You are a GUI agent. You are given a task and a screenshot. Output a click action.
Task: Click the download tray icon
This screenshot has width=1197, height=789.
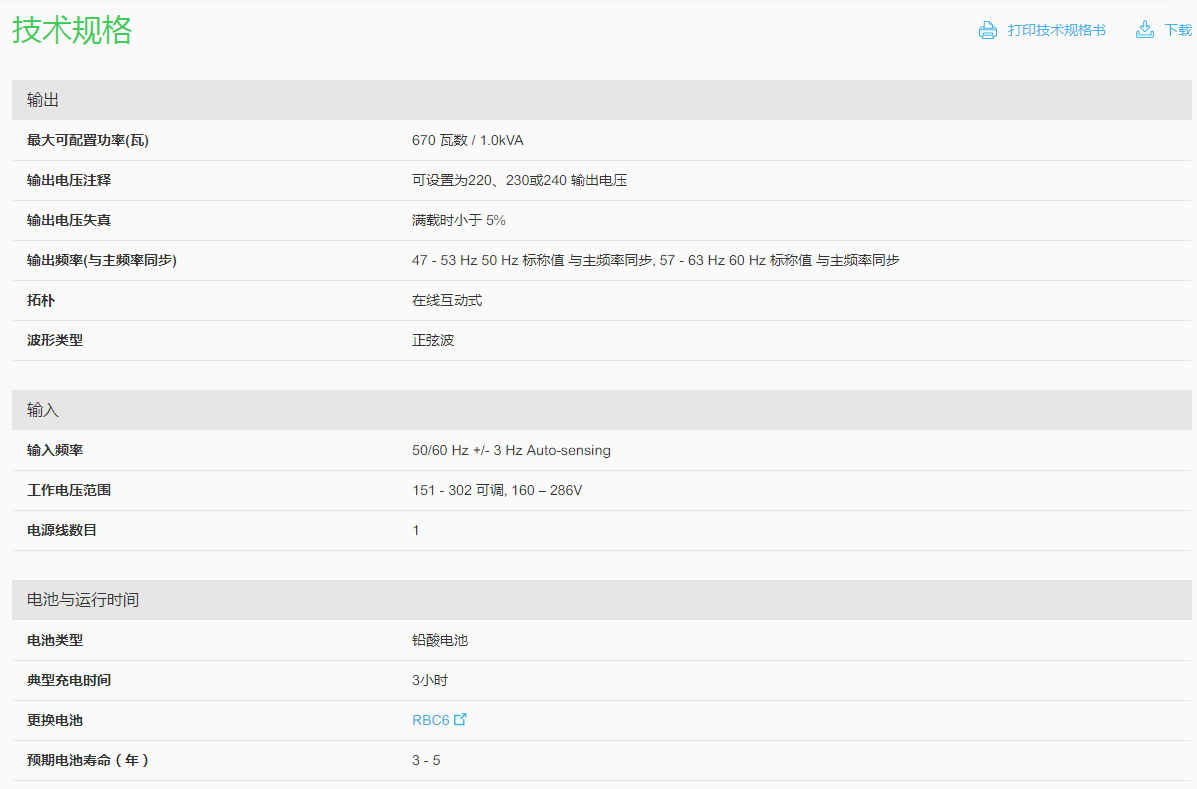1145,30
